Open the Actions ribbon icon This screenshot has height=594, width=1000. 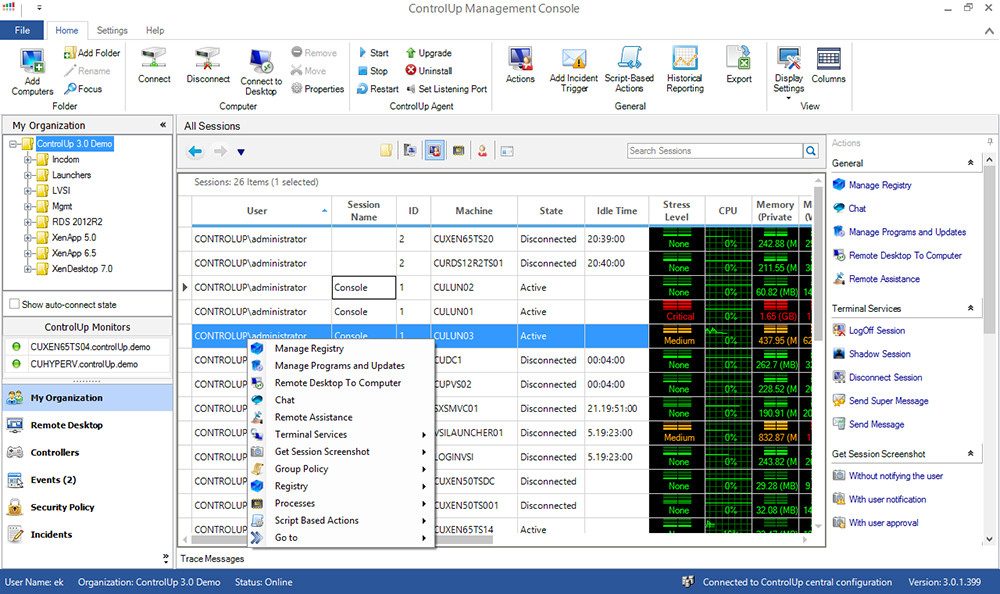tap(520, 66)
